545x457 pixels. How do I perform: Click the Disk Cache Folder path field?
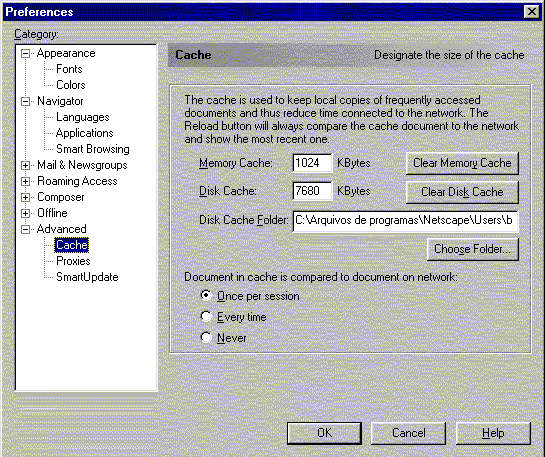(x=405, y=221)
